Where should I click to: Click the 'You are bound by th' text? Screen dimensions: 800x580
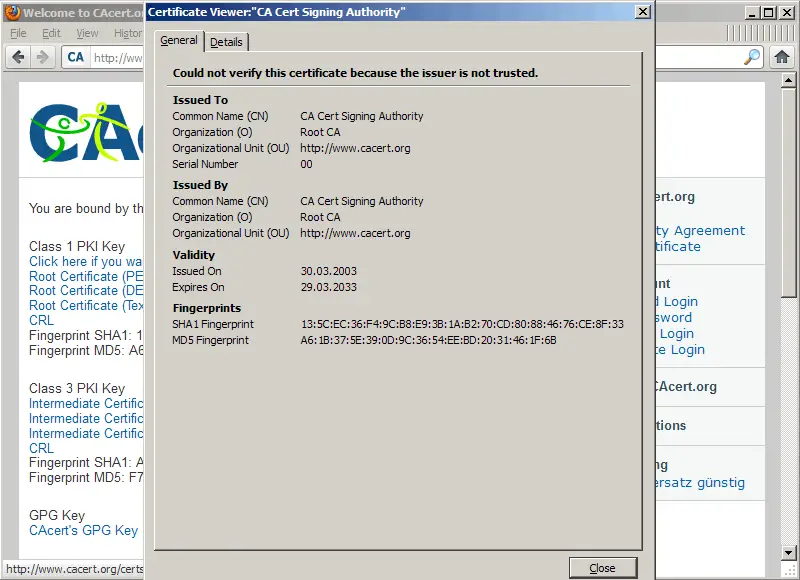(86, 209)
